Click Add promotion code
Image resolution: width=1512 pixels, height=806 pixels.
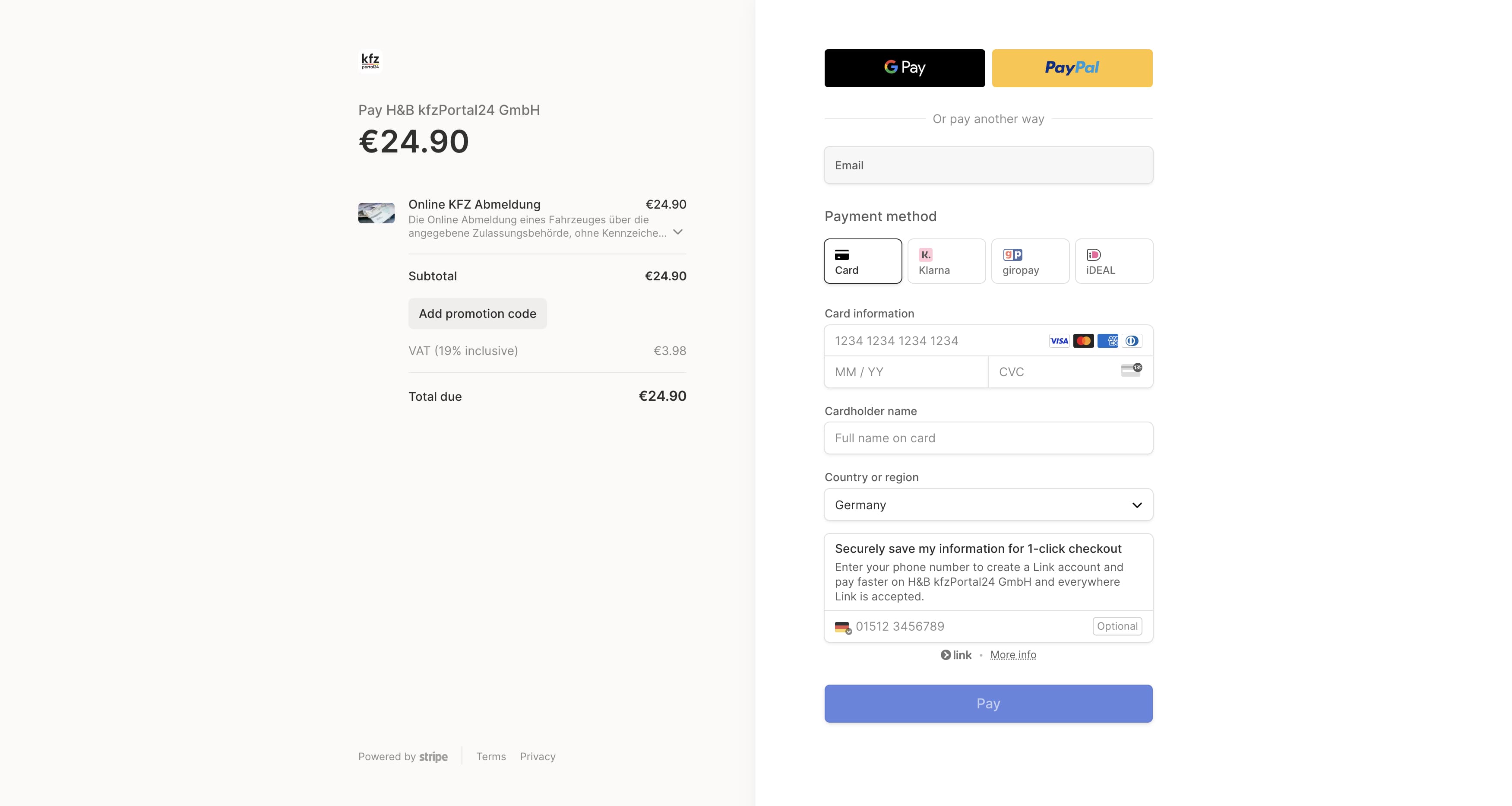477,314
